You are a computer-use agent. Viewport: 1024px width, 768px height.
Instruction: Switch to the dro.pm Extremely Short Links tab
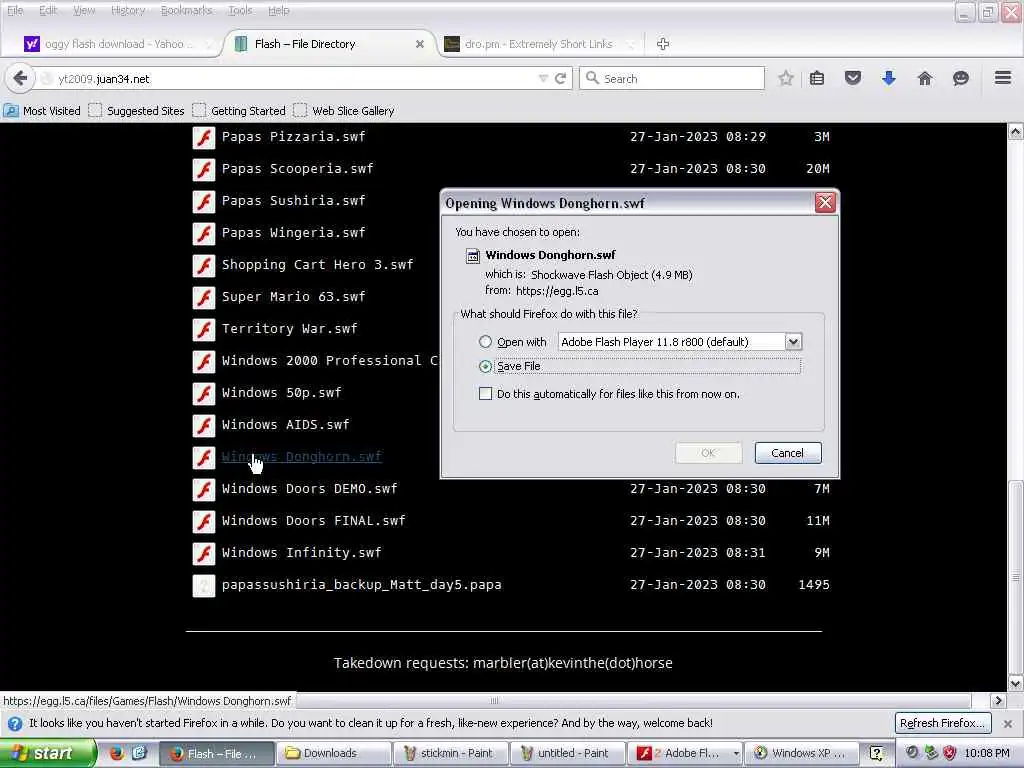(x=538, y=44)
